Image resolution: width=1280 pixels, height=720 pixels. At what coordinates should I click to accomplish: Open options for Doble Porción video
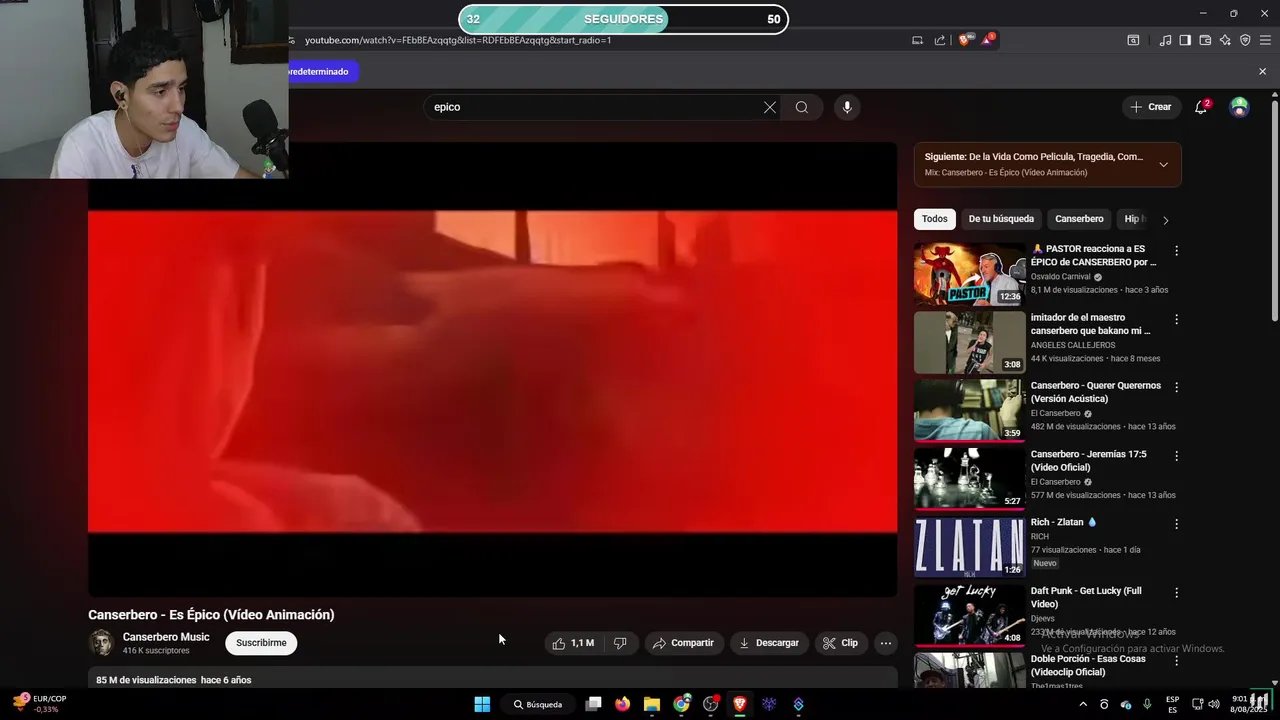coord(1176,661)
